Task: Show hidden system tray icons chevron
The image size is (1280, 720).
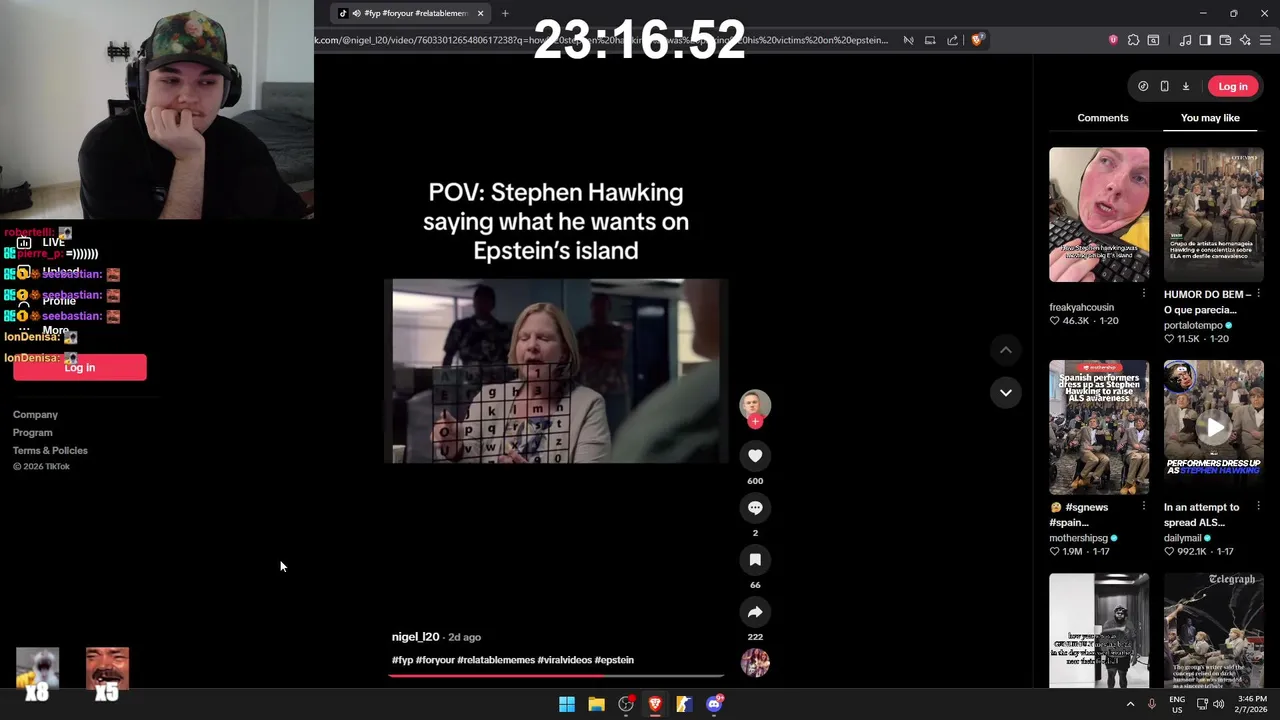Action: point(1131,704)
